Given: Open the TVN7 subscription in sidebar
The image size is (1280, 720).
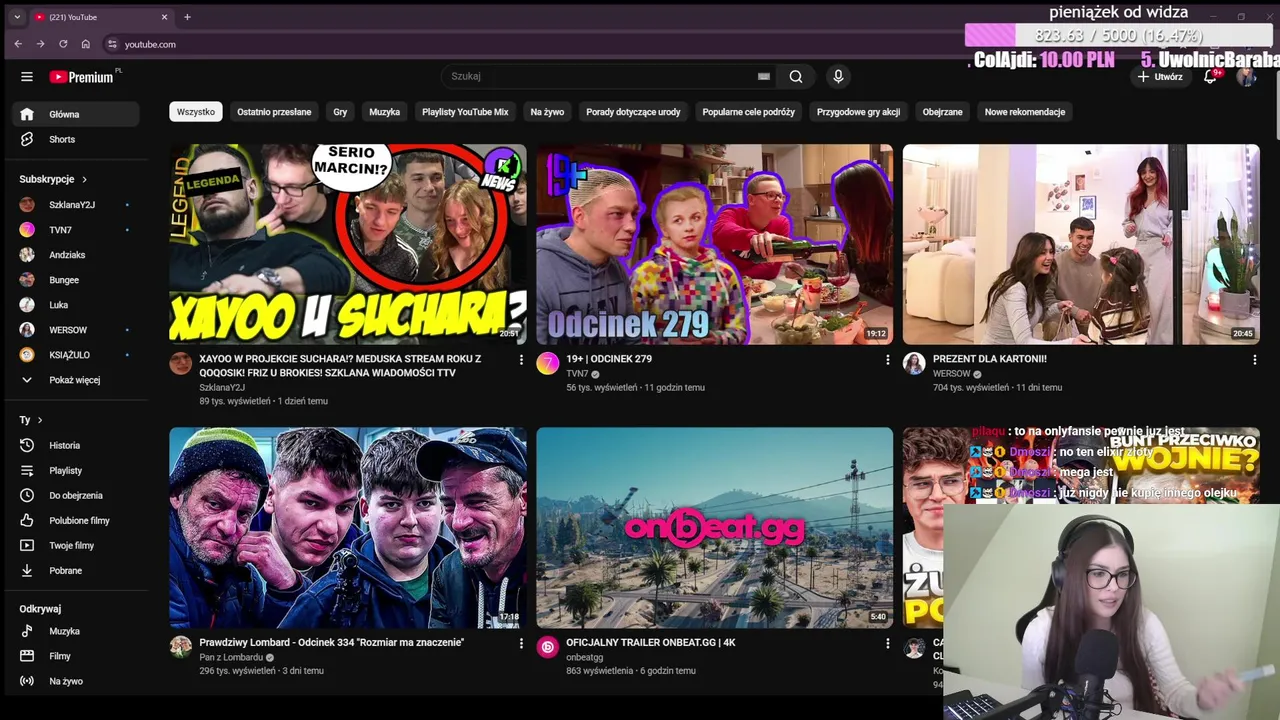Looking at the screenshot, I should point(76,230).
